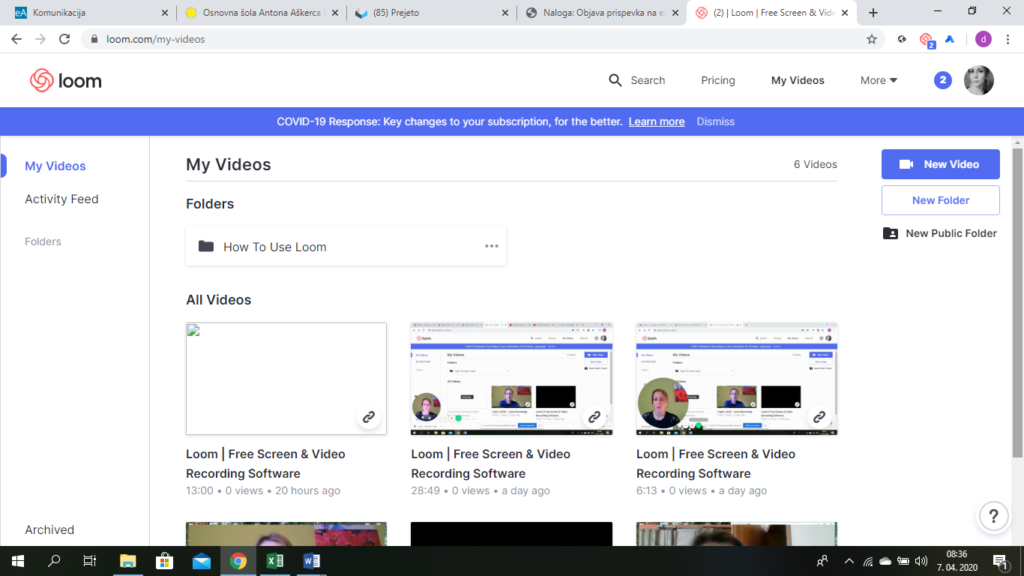Open Chrome three-dot menu
This screenshot has width=1024, height=576.
click(1008, 39)
